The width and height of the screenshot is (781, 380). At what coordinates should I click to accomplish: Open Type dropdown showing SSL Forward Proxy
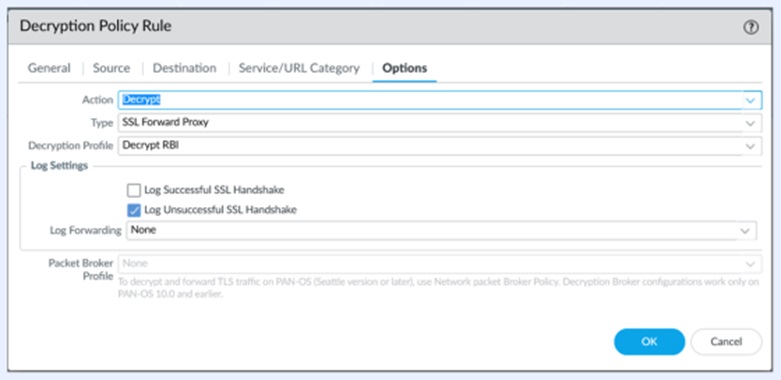440,123
